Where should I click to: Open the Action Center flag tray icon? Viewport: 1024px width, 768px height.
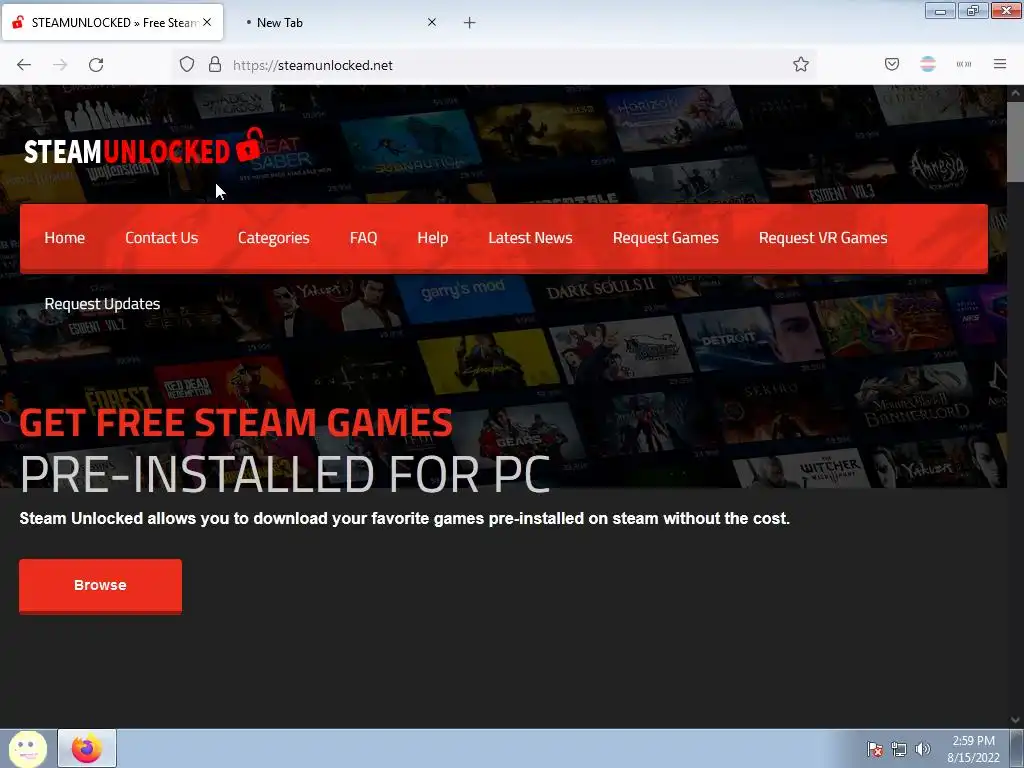coord(875,749)
